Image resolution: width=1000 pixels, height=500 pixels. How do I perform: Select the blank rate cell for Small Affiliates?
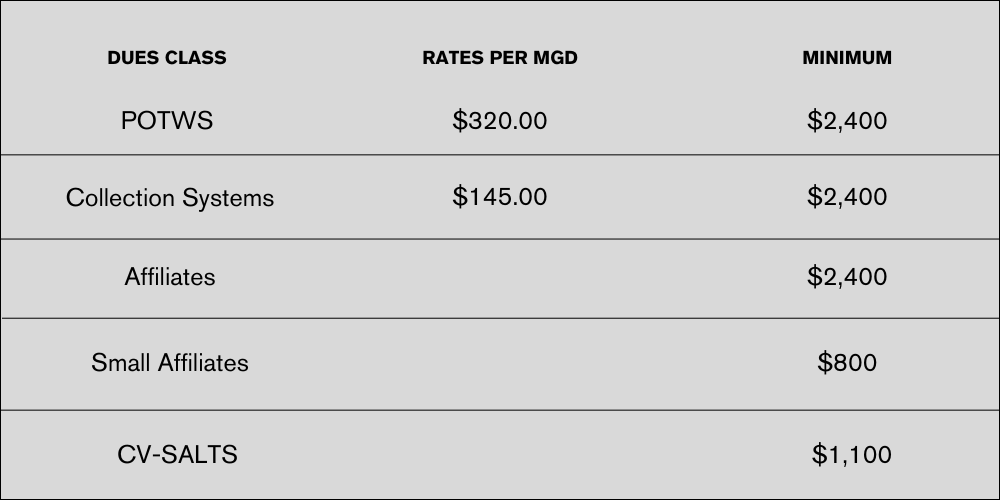[x=500, y=362]
